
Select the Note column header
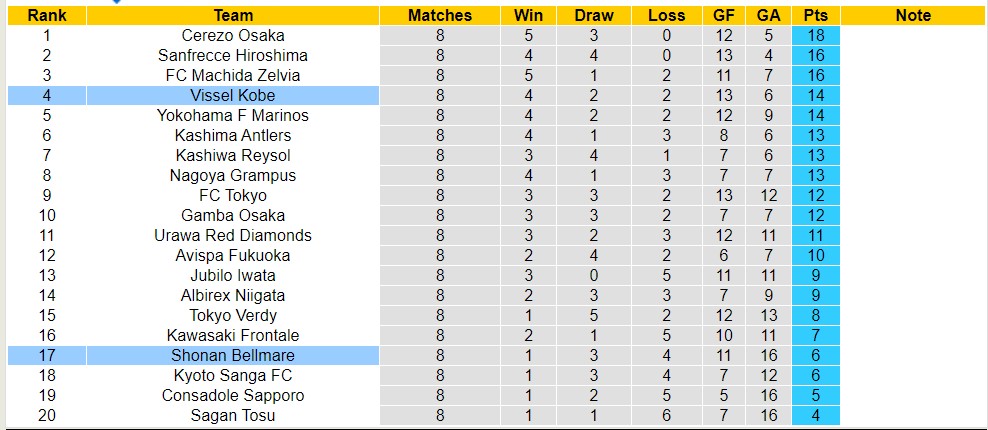coord(913,15)
